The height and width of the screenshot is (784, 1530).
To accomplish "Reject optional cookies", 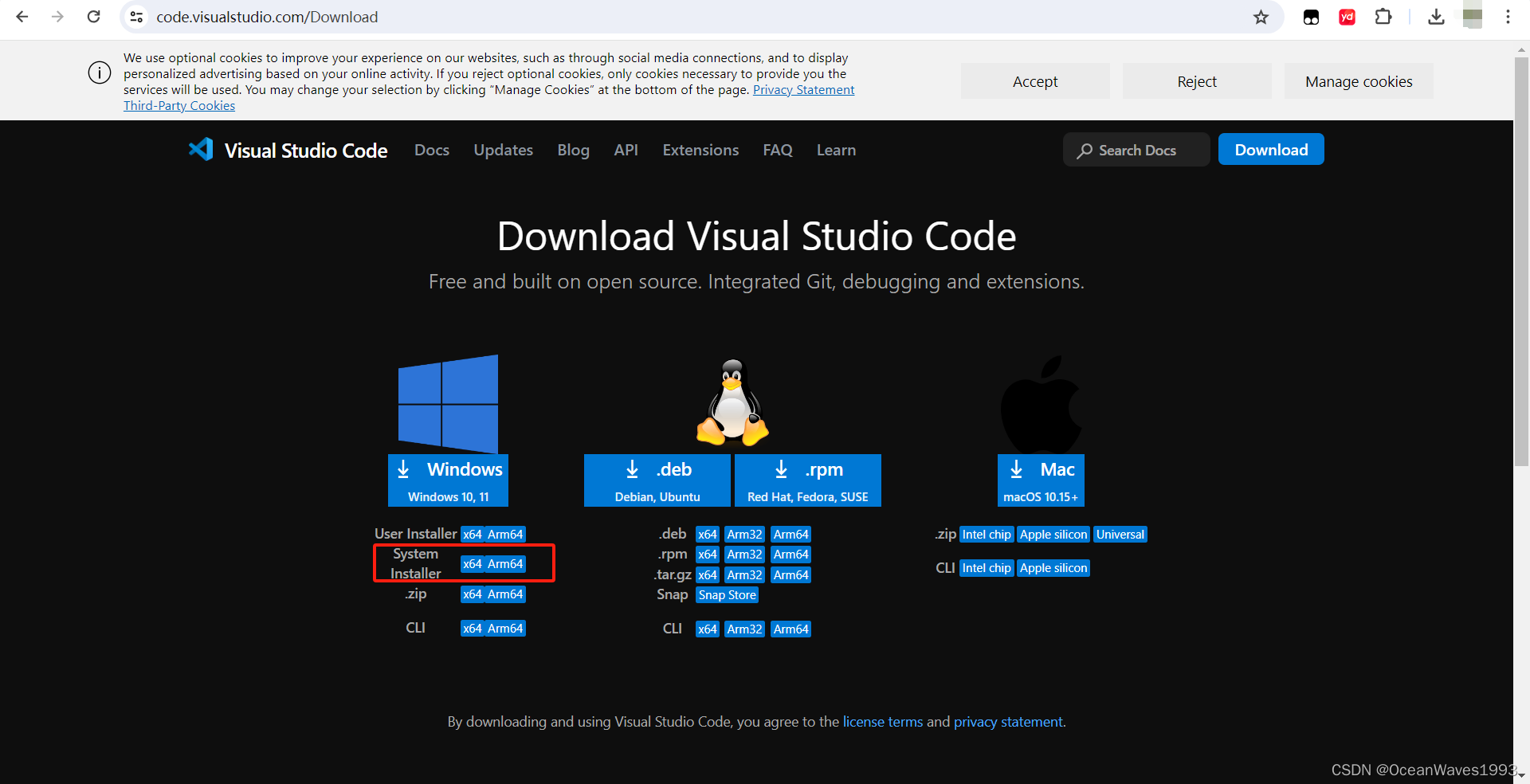I will (1197, 81).
